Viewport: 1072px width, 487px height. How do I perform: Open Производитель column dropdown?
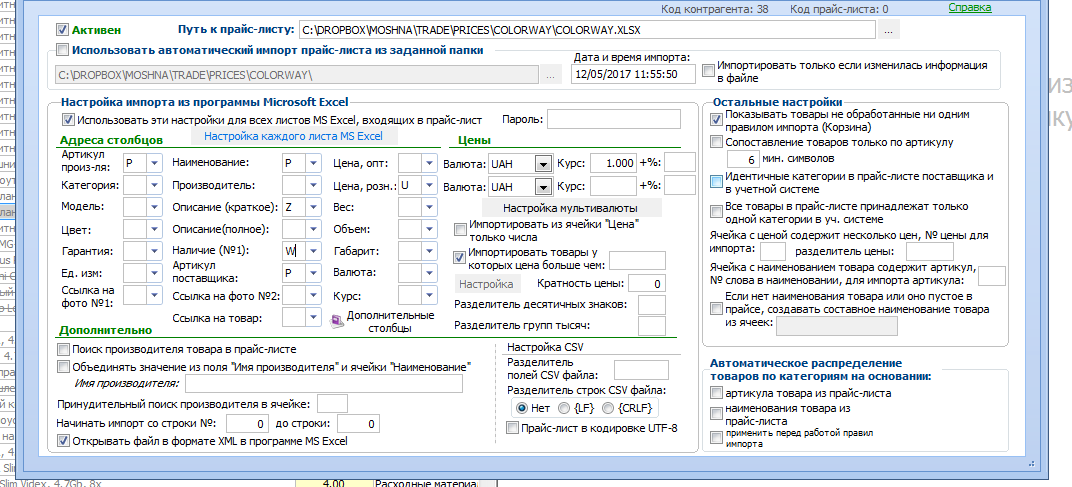coord(313,185)
